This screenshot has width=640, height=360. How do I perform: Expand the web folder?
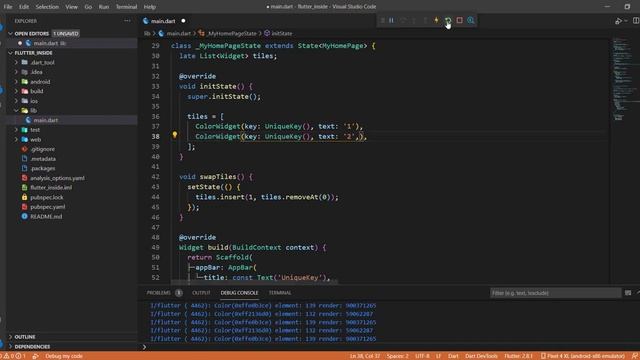pos(36,140)
